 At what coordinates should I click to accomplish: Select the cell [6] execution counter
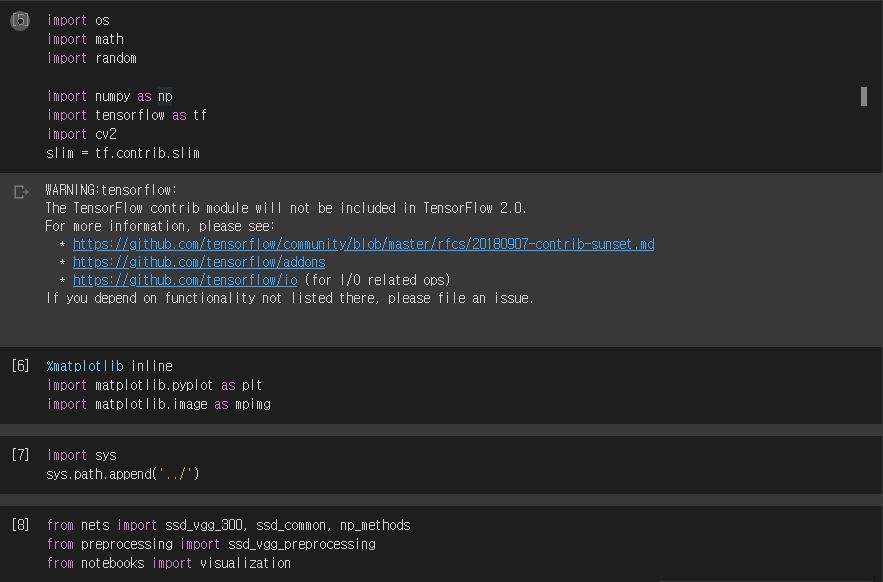(x=20, y=366)
